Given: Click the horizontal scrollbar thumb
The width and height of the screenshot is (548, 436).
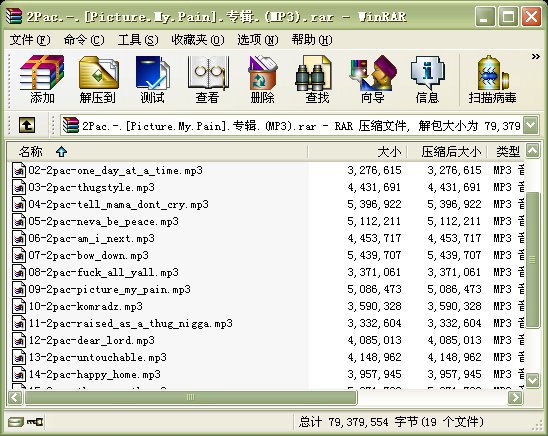Looking at the screenshot, I should [190, 397].
